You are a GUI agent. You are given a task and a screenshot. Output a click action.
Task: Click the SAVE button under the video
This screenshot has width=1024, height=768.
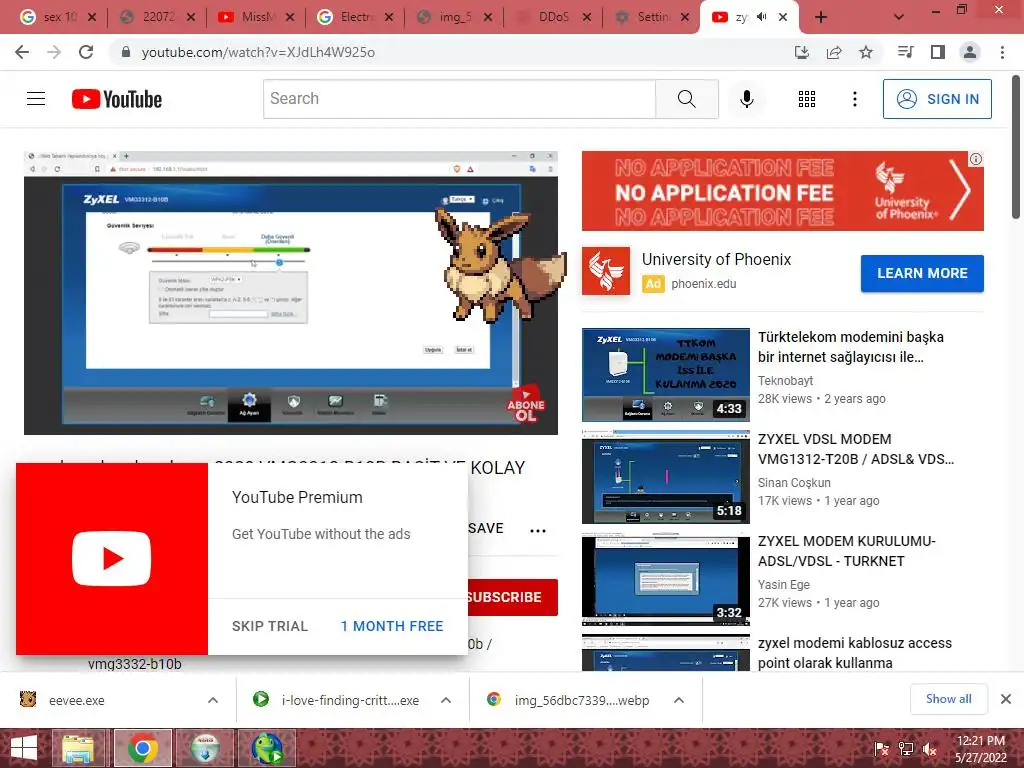tap(485, 528)
